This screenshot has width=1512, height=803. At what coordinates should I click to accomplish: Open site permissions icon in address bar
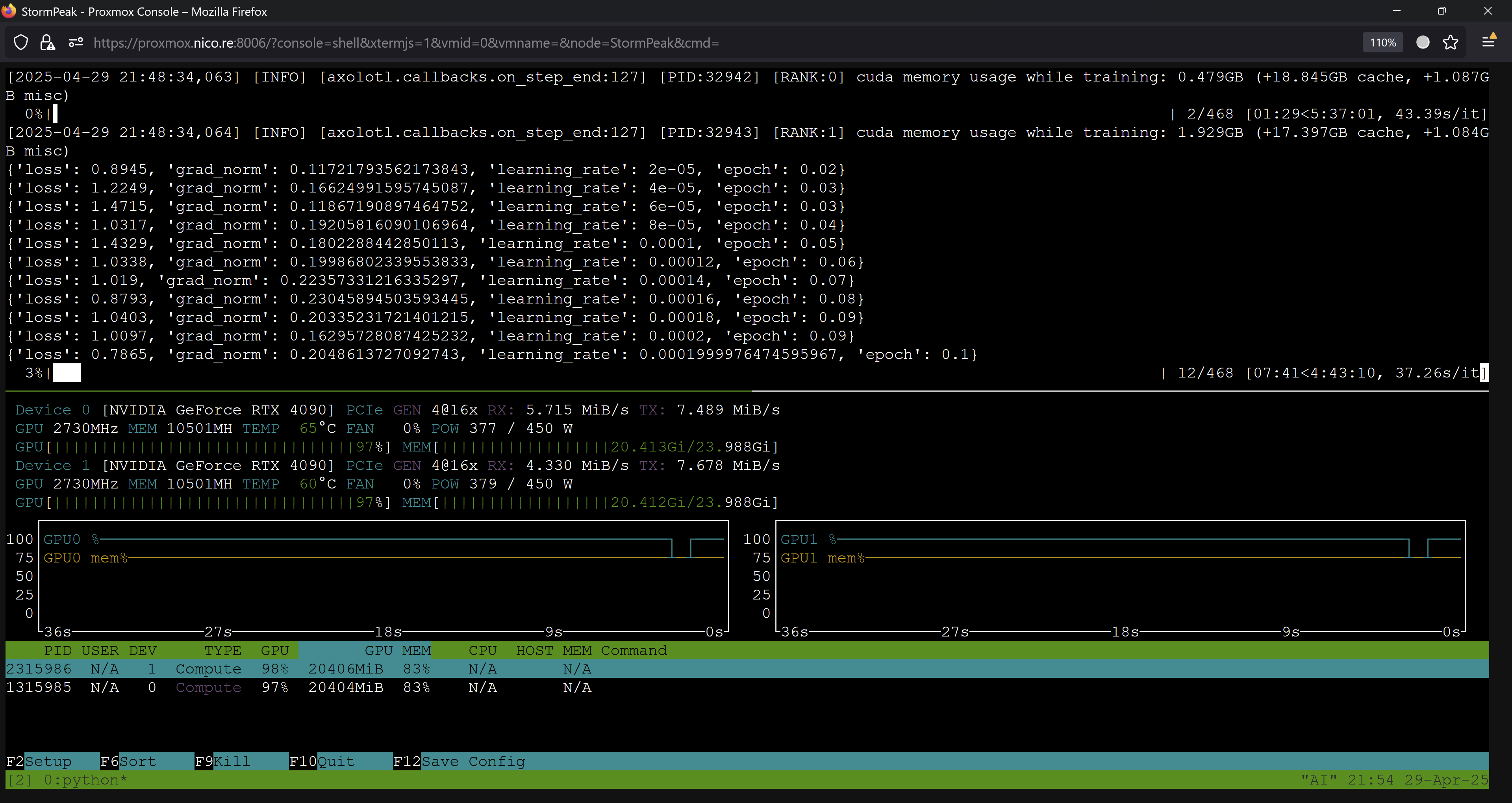pyautogui.click(x=76, y=43)
